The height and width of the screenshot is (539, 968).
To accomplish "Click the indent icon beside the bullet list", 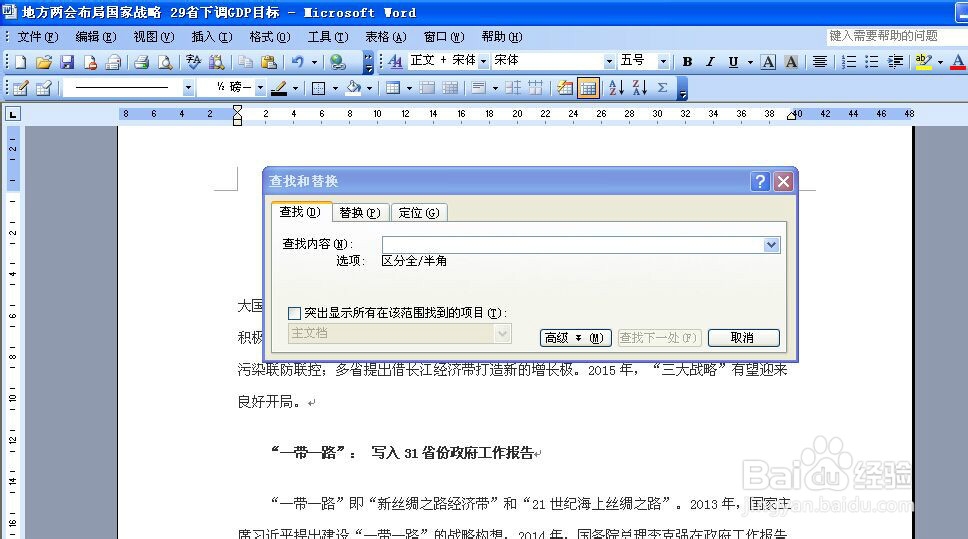I will coord(895,62).
